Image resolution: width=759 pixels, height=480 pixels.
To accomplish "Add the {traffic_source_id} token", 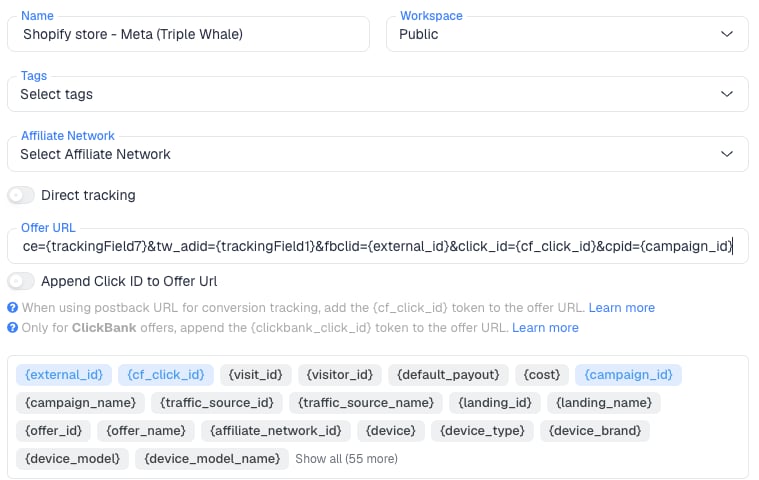I will point(217,403).
